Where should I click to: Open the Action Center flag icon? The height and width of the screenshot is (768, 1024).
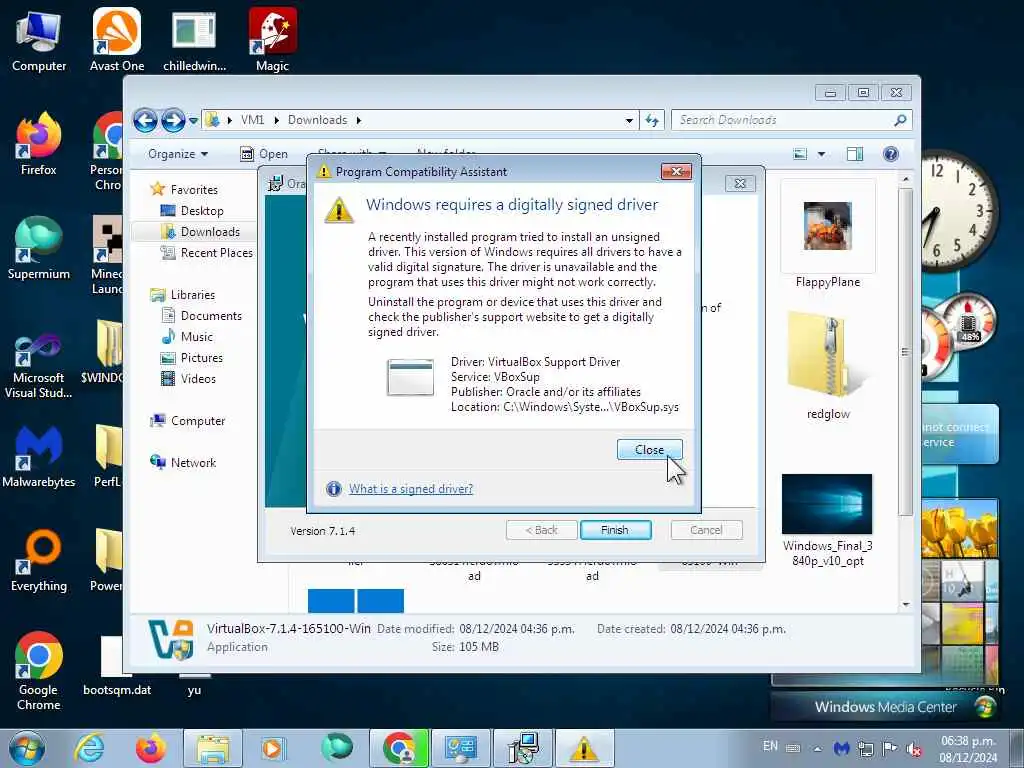point(889,748)
